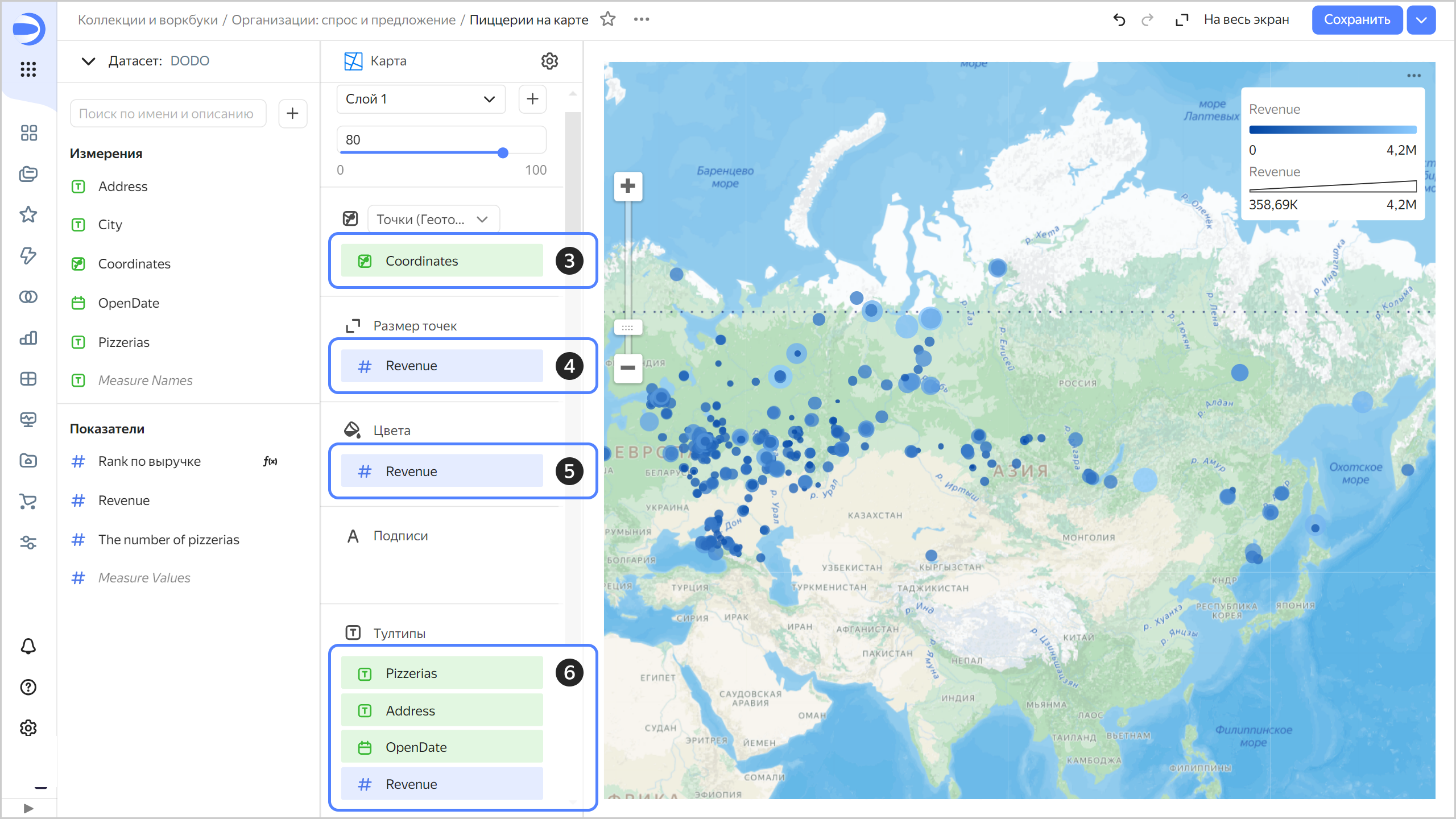Open the Точки (Геото...) type dropdown
The image size is (1456, 819).
point(433,220)
